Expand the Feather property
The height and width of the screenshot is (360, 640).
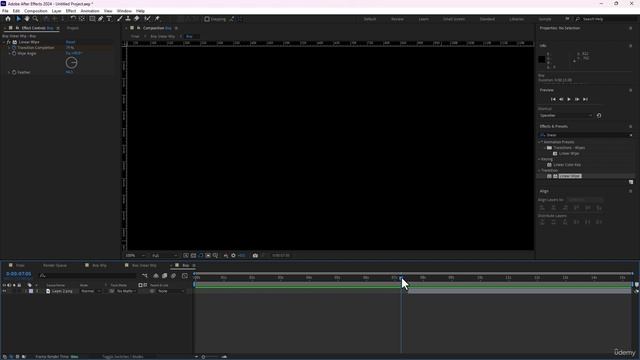click(9, 72)
